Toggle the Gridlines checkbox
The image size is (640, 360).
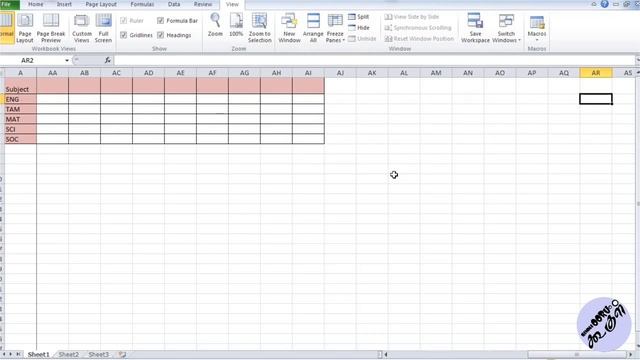pos(124,35)
